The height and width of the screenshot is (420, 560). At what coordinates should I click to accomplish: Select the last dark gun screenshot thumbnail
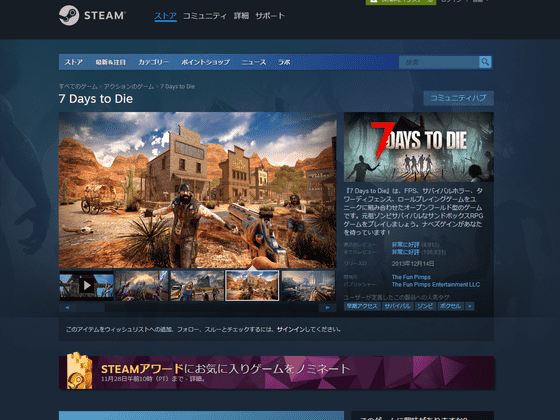(308, 285)
